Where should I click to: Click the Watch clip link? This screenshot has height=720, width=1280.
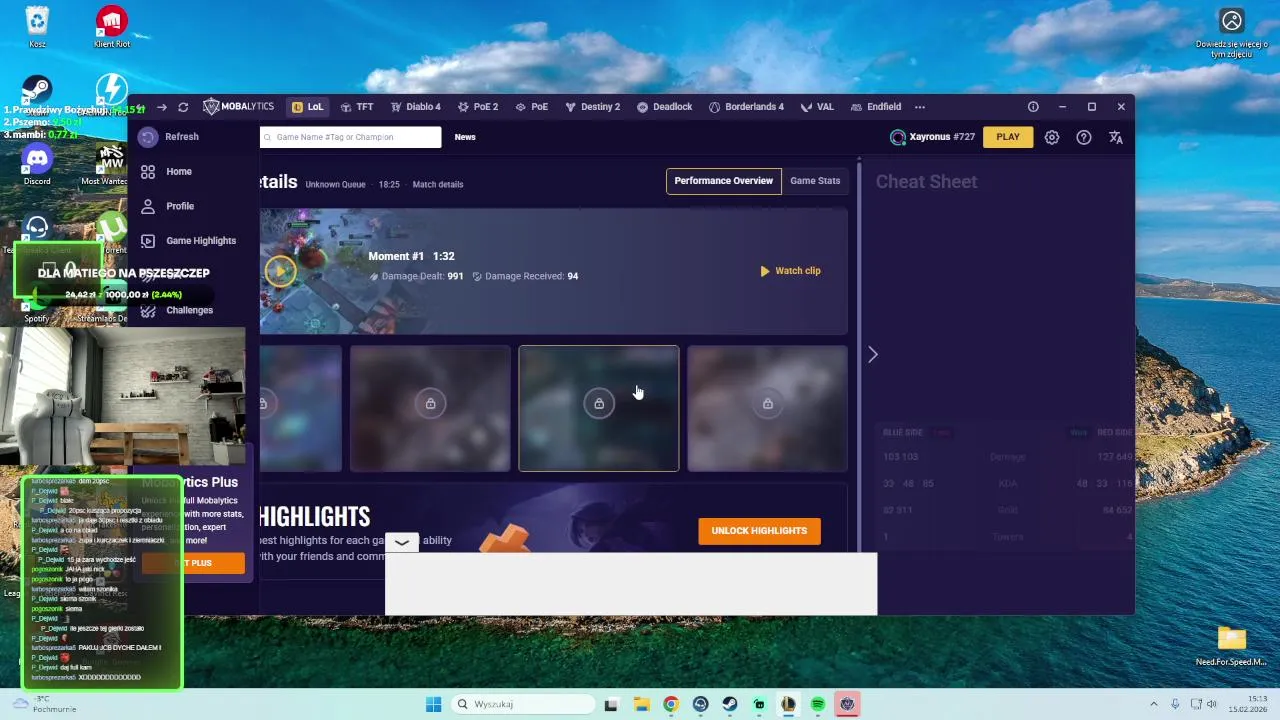point(790,271)
